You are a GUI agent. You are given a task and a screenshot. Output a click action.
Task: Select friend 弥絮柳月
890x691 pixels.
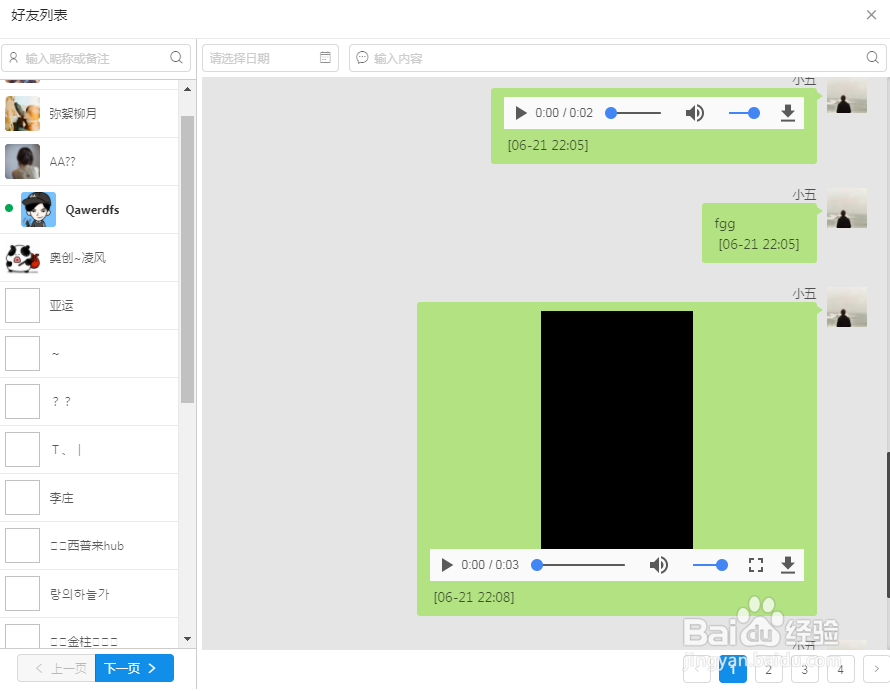pos(90,114)
